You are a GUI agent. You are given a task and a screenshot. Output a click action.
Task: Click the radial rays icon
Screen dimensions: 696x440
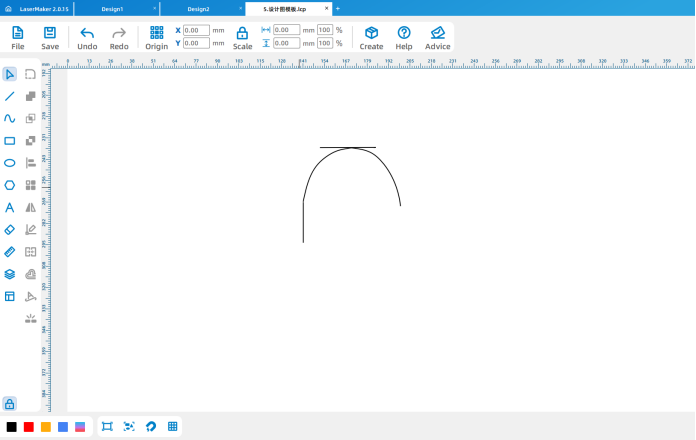pos(30,318)
